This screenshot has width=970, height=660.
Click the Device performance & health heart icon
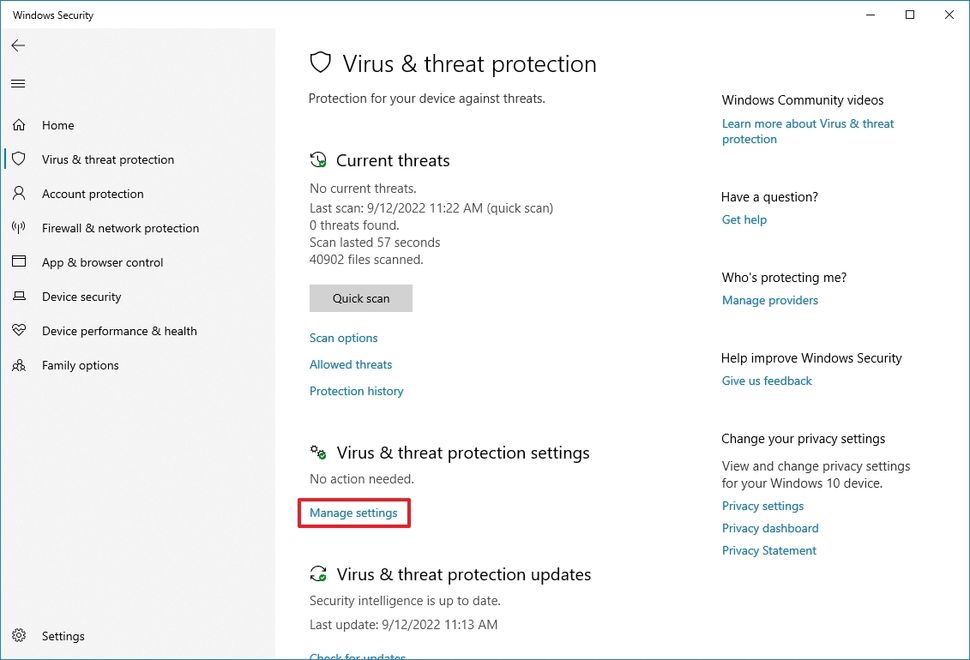(x=20, y=331)
